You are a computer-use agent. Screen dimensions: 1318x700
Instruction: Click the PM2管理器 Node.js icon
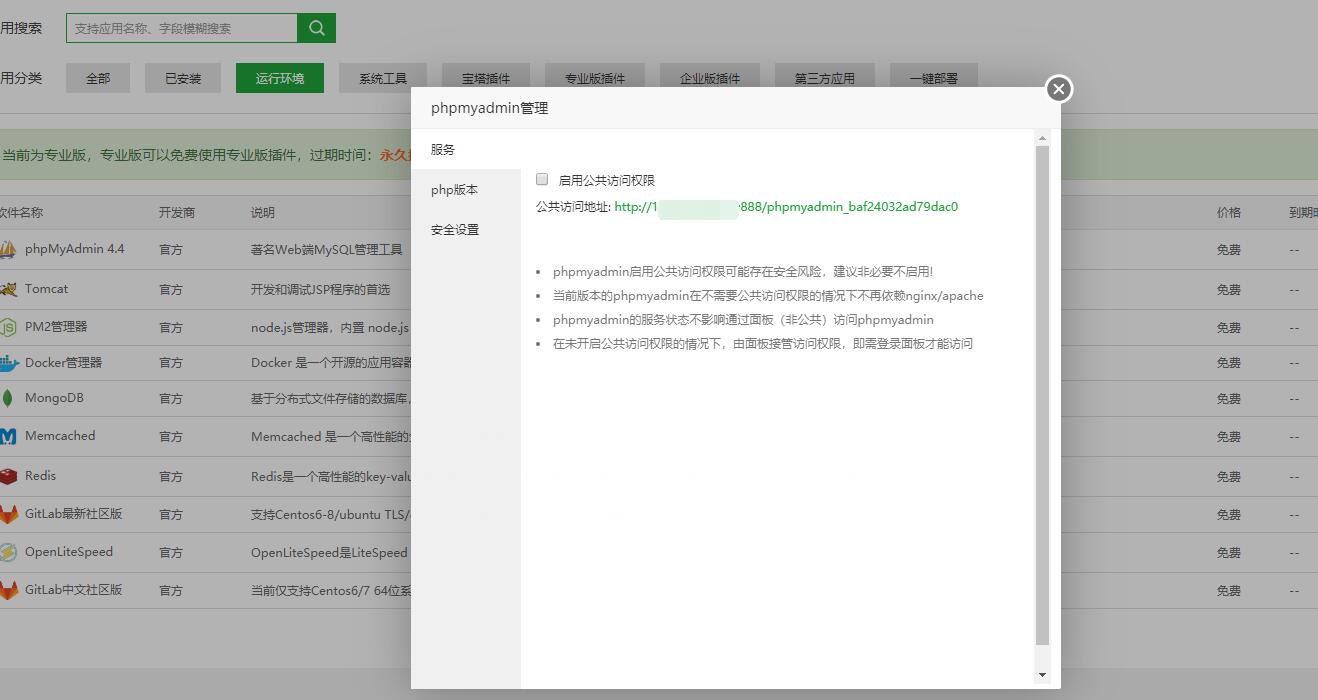[8, 327]
